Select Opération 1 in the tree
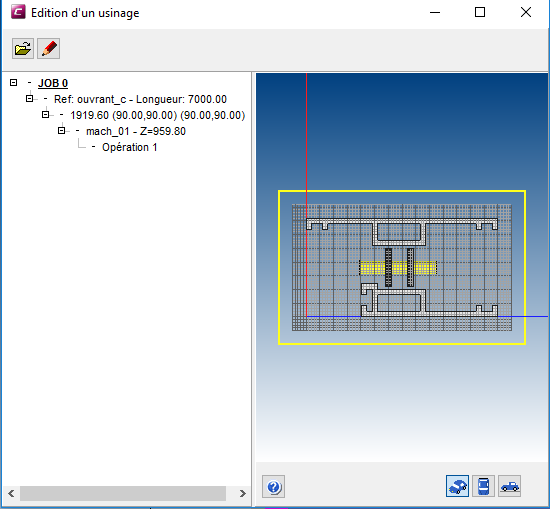Image resolution: width=550 pixels, height=509 pixels. click(129, 147)
